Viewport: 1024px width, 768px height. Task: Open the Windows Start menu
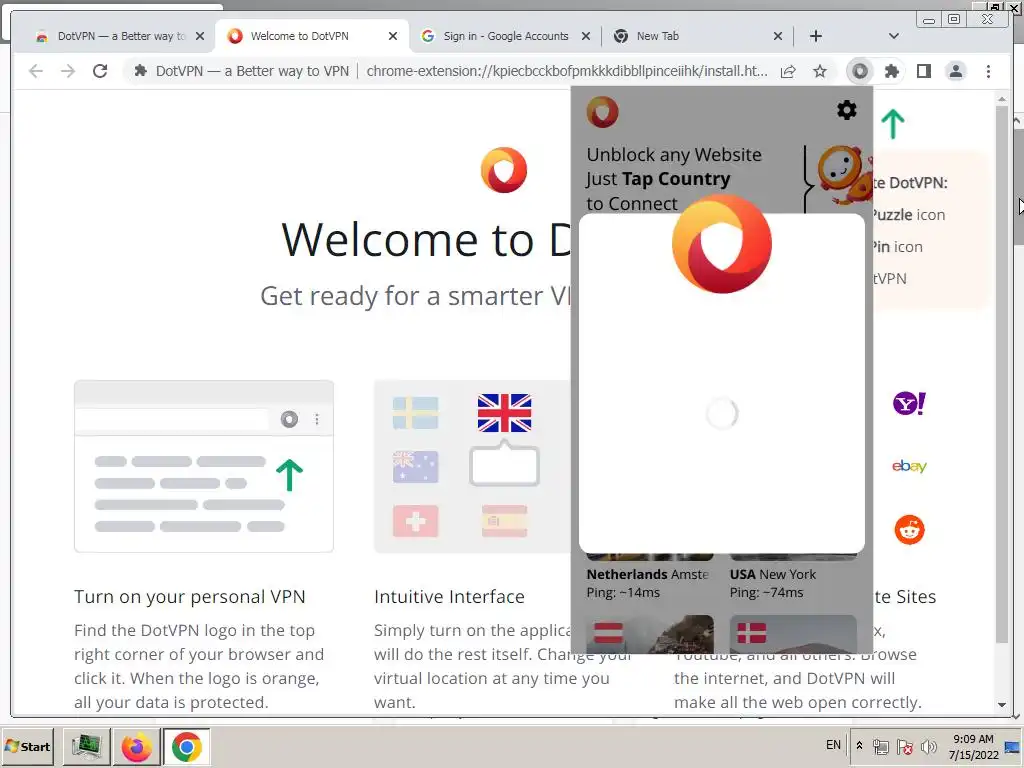(x=28, y=746)
